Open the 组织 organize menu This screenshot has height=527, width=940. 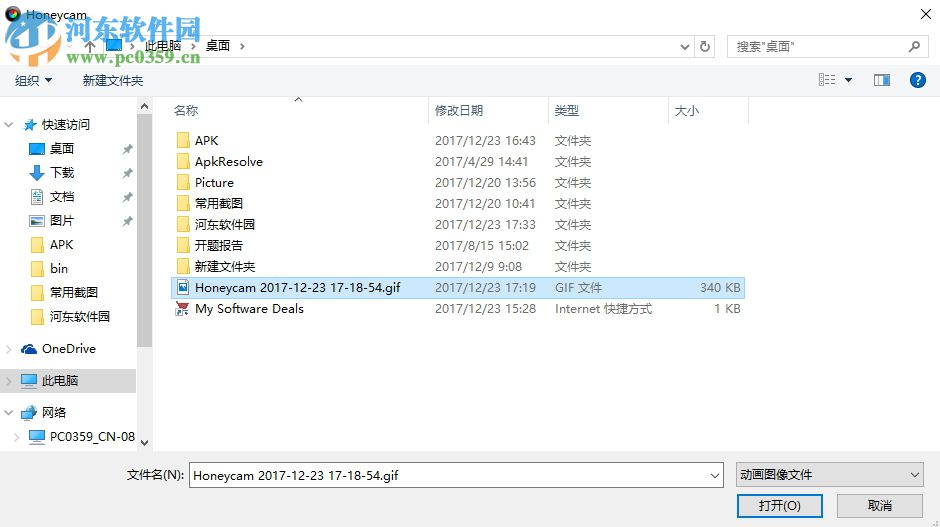[34, 80]
